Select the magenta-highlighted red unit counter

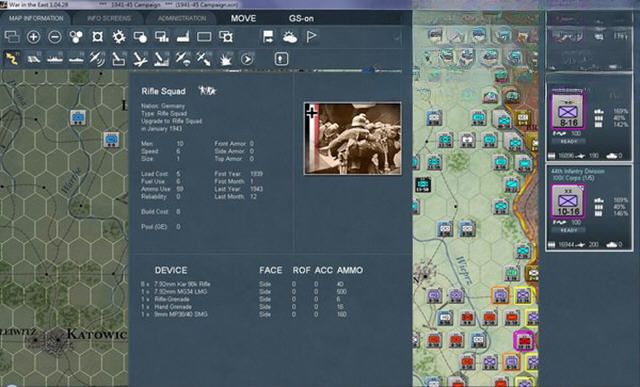coord(524,340)
